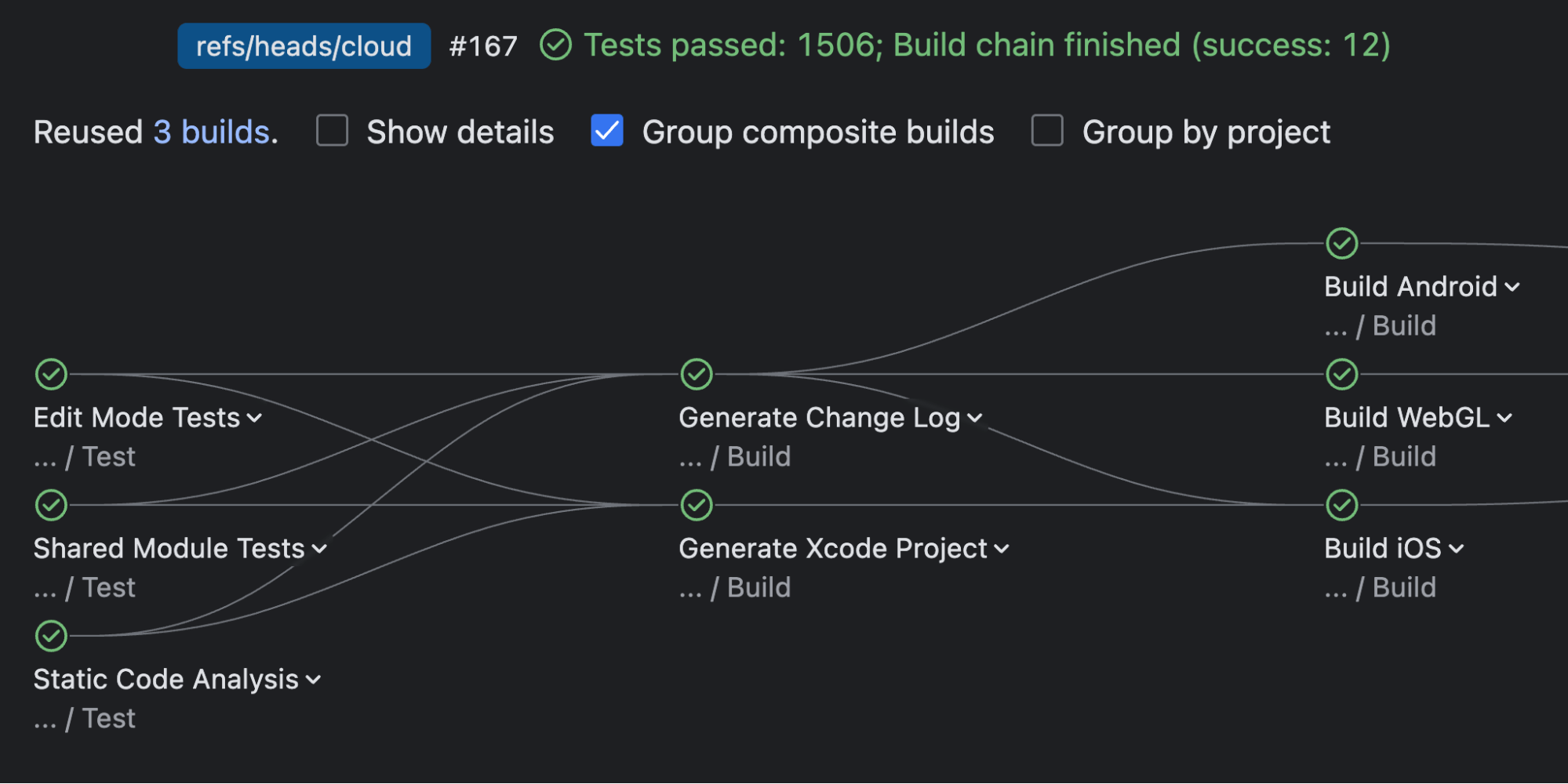This screenshot has height=784, width=1568.
Task: Click the Edit Mode Tests success status icon
Action: (x=52, y=375)
